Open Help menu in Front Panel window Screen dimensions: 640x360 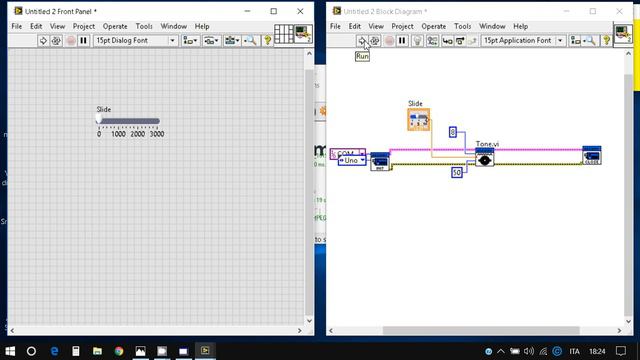pyautogui.click(x=202, y=26)
